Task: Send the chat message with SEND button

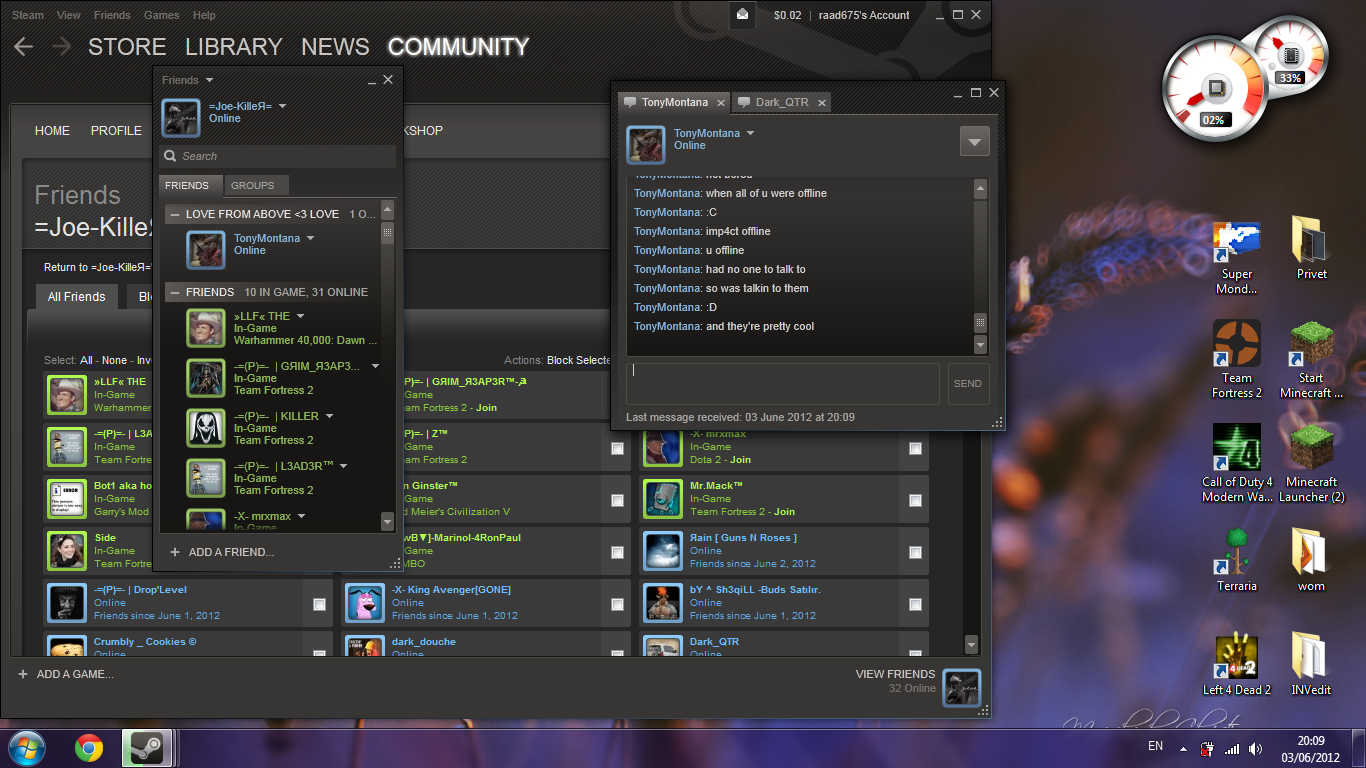Action: click(x=968, y=384)
